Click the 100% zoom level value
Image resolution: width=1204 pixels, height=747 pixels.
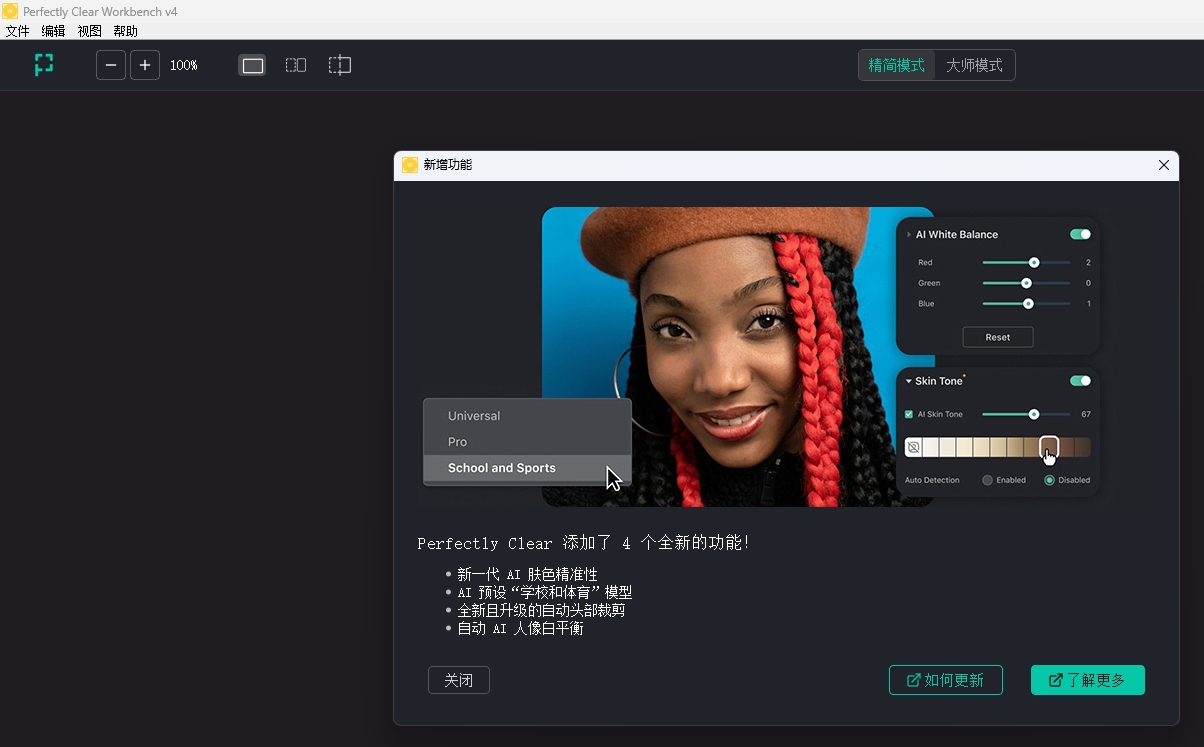(184, 65)
